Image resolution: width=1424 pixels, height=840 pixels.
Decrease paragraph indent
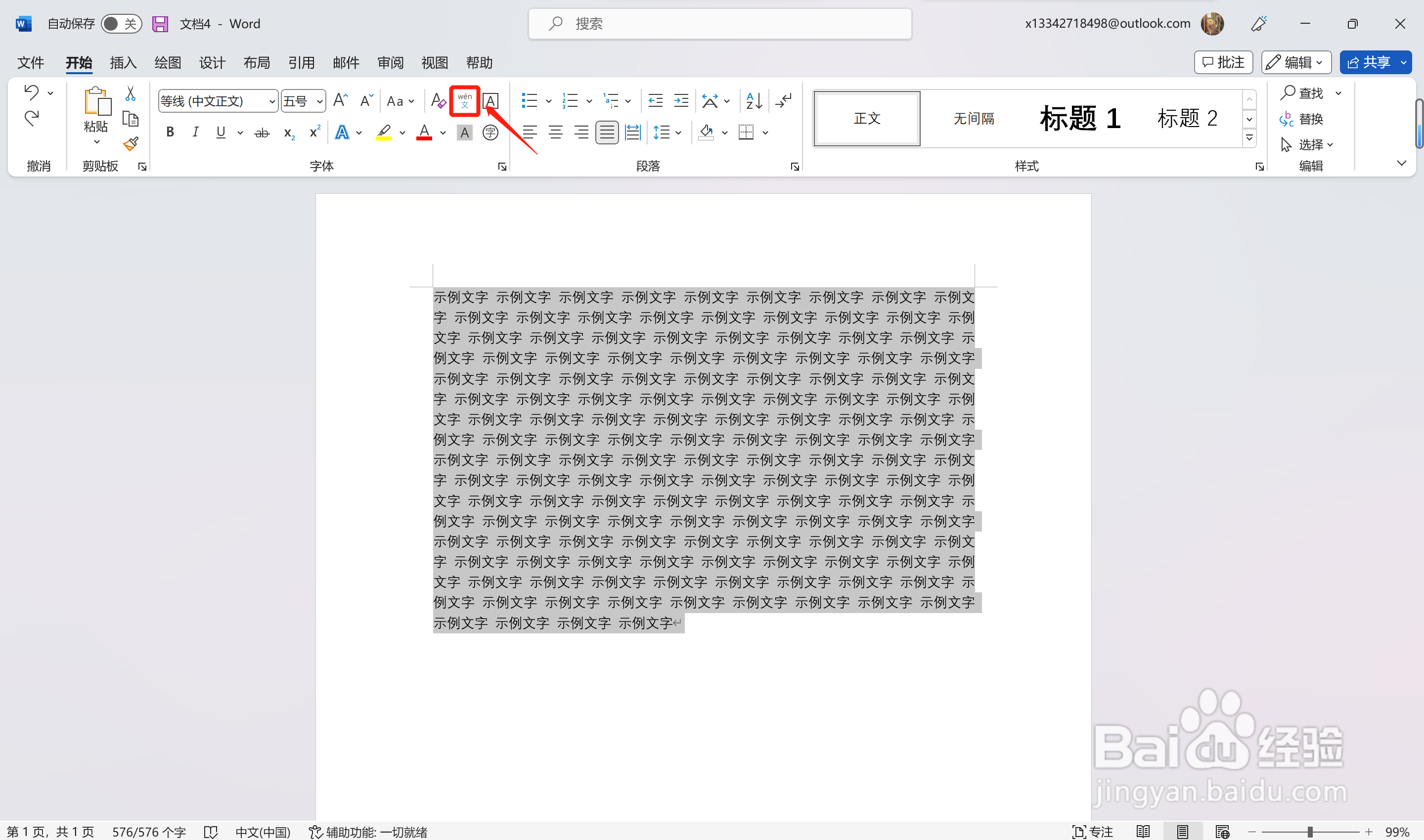click(x=656, y=101)
